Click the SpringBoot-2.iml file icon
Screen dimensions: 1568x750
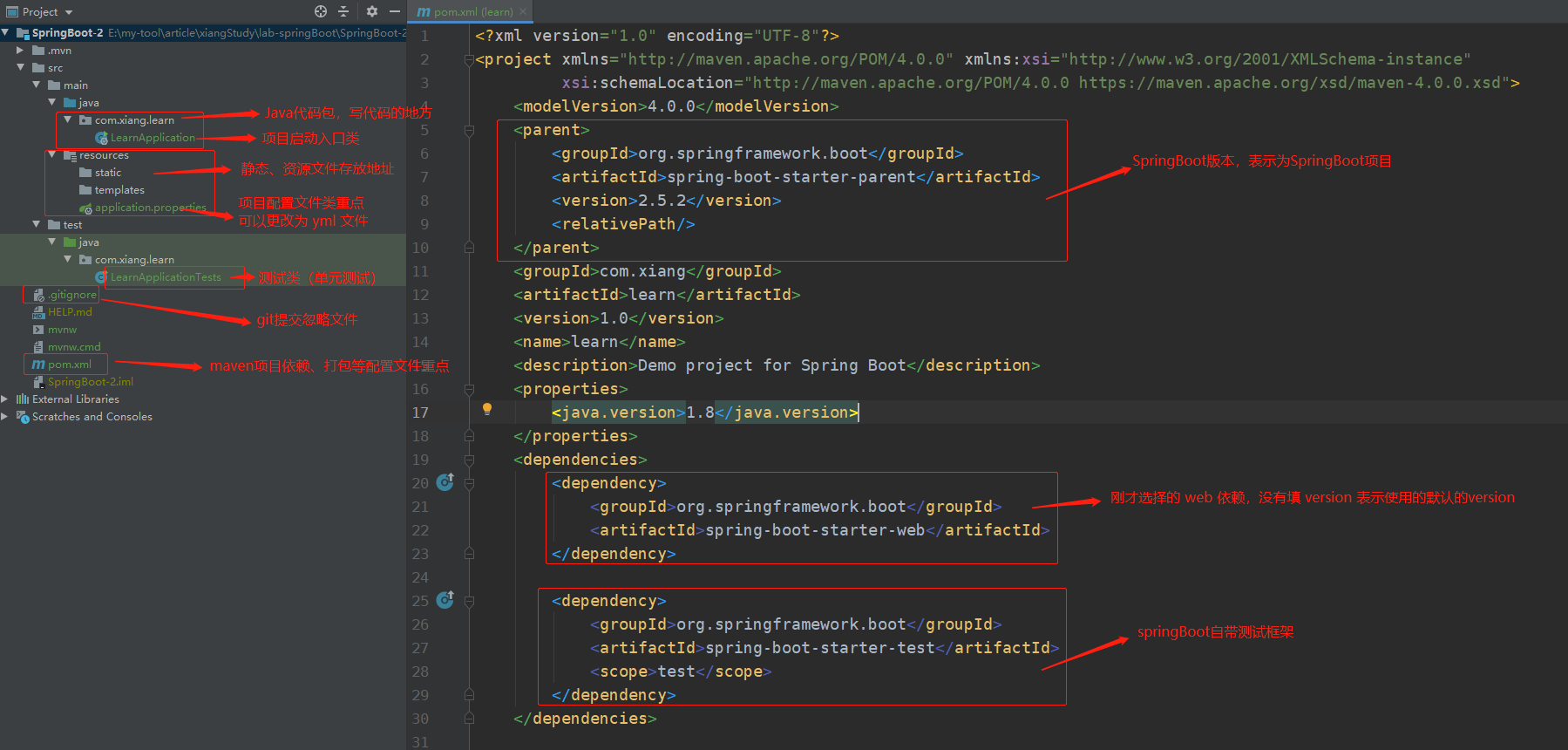tap(38, 382)
